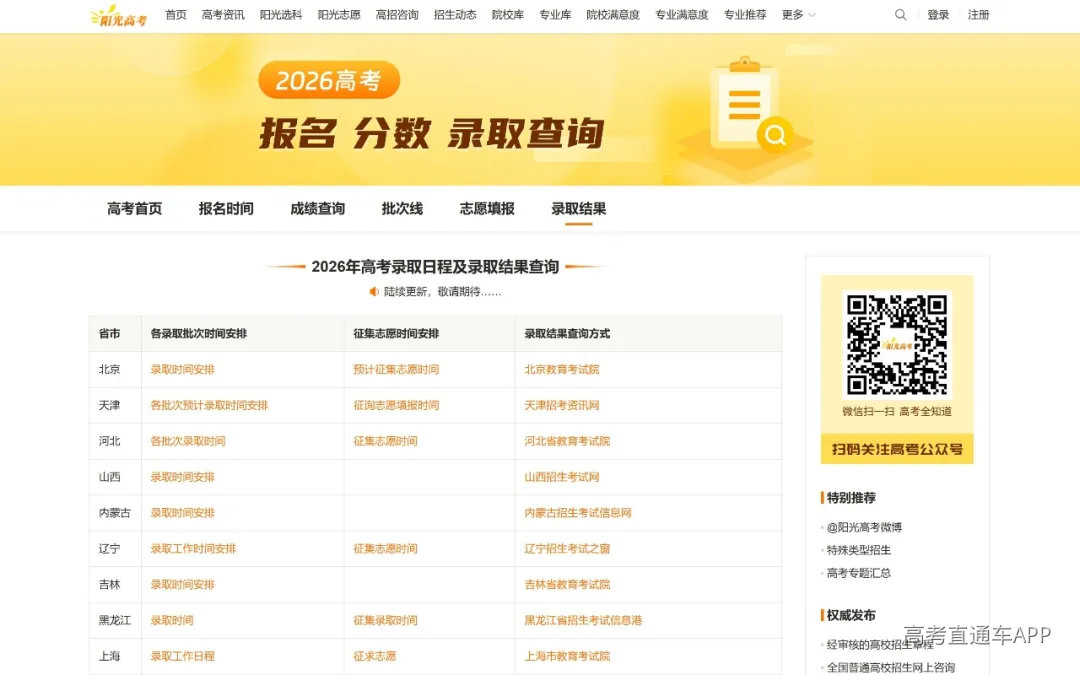Switch to 报名时间 tab
Viewport: 1080px width, 675px height.
226,208
